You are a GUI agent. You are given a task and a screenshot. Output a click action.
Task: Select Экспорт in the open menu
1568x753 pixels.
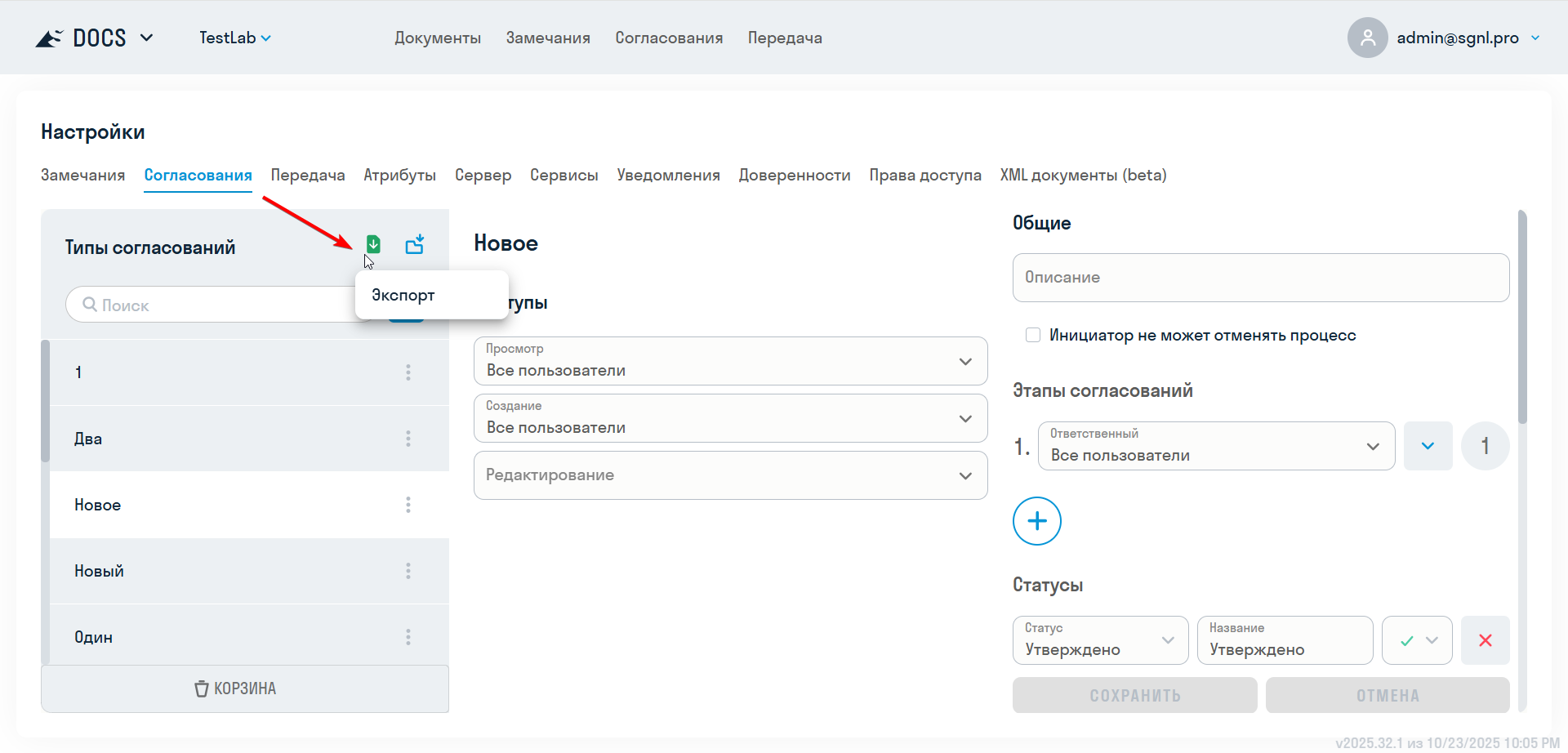point(403,295)
